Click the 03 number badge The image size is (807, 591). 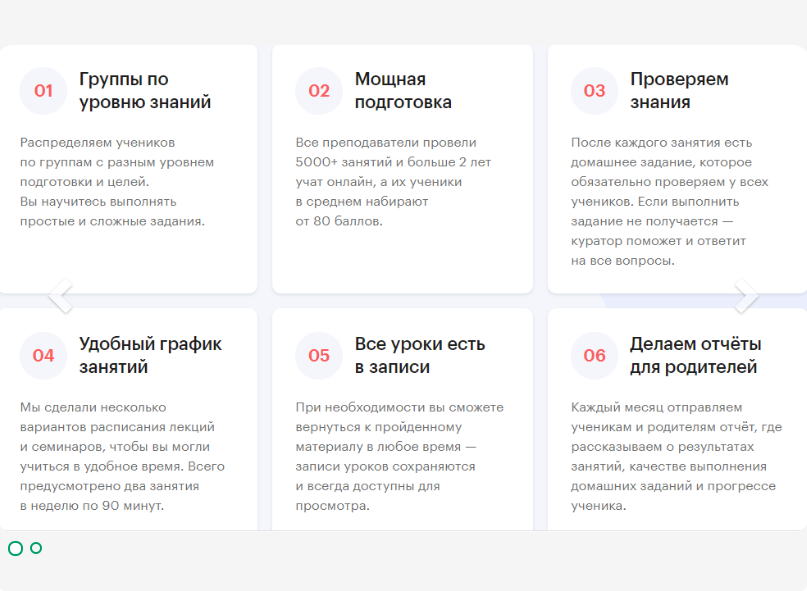[594, 91]
